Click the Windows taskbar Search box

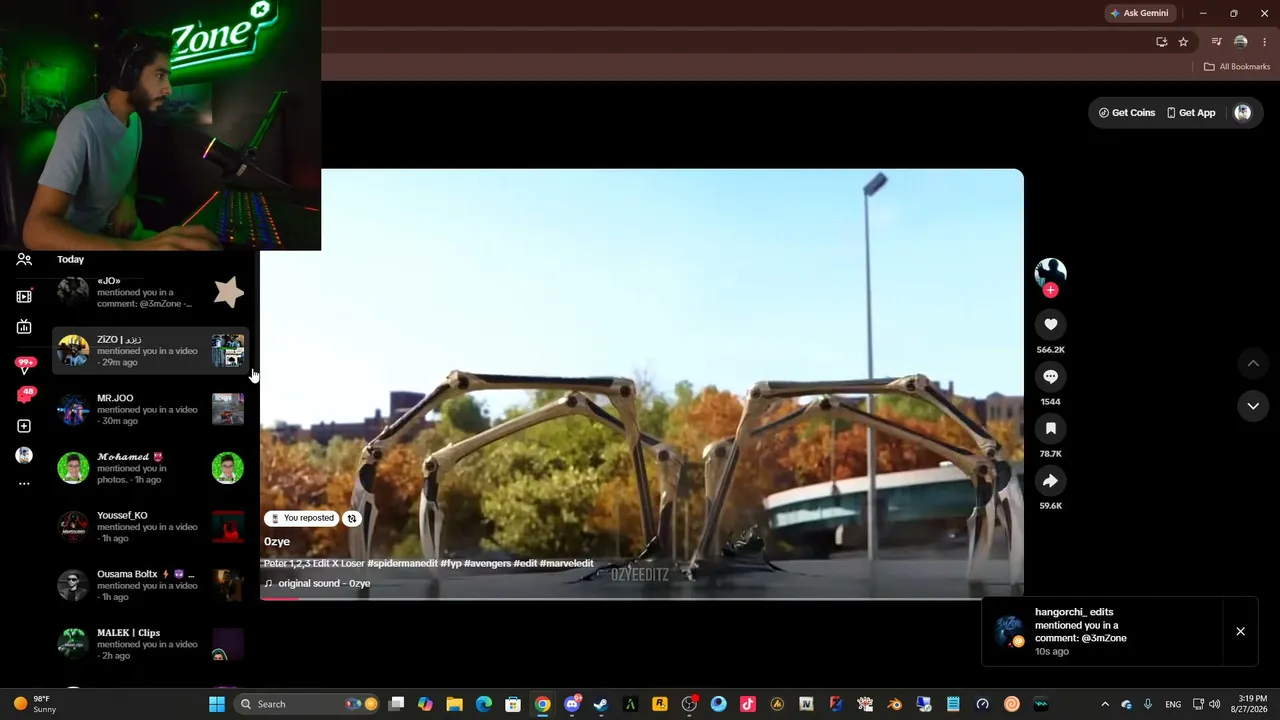click(308, 704)
